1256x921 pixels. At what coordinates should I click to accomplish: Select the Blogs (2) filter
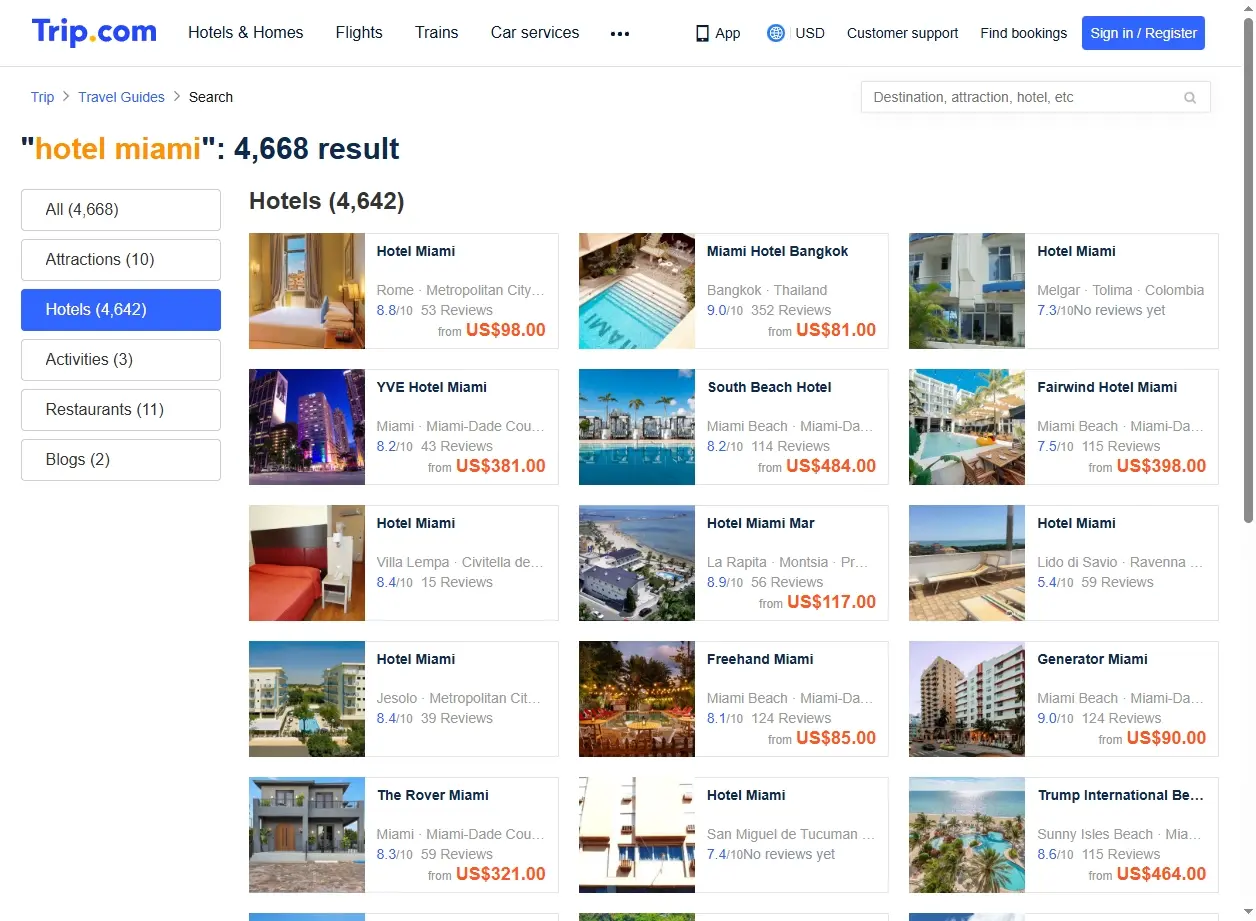121,460
